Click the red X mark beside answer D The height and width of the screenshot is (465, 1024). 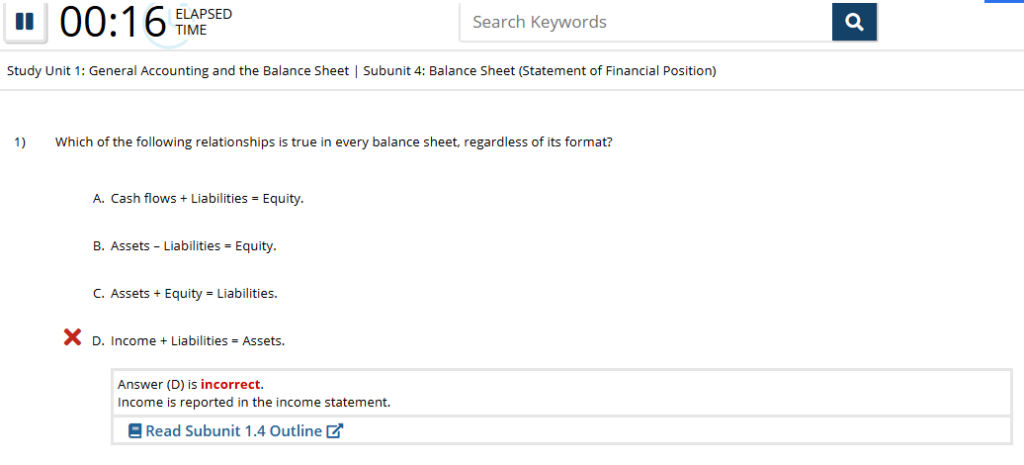pyautogui.click(x=72, y=338)
